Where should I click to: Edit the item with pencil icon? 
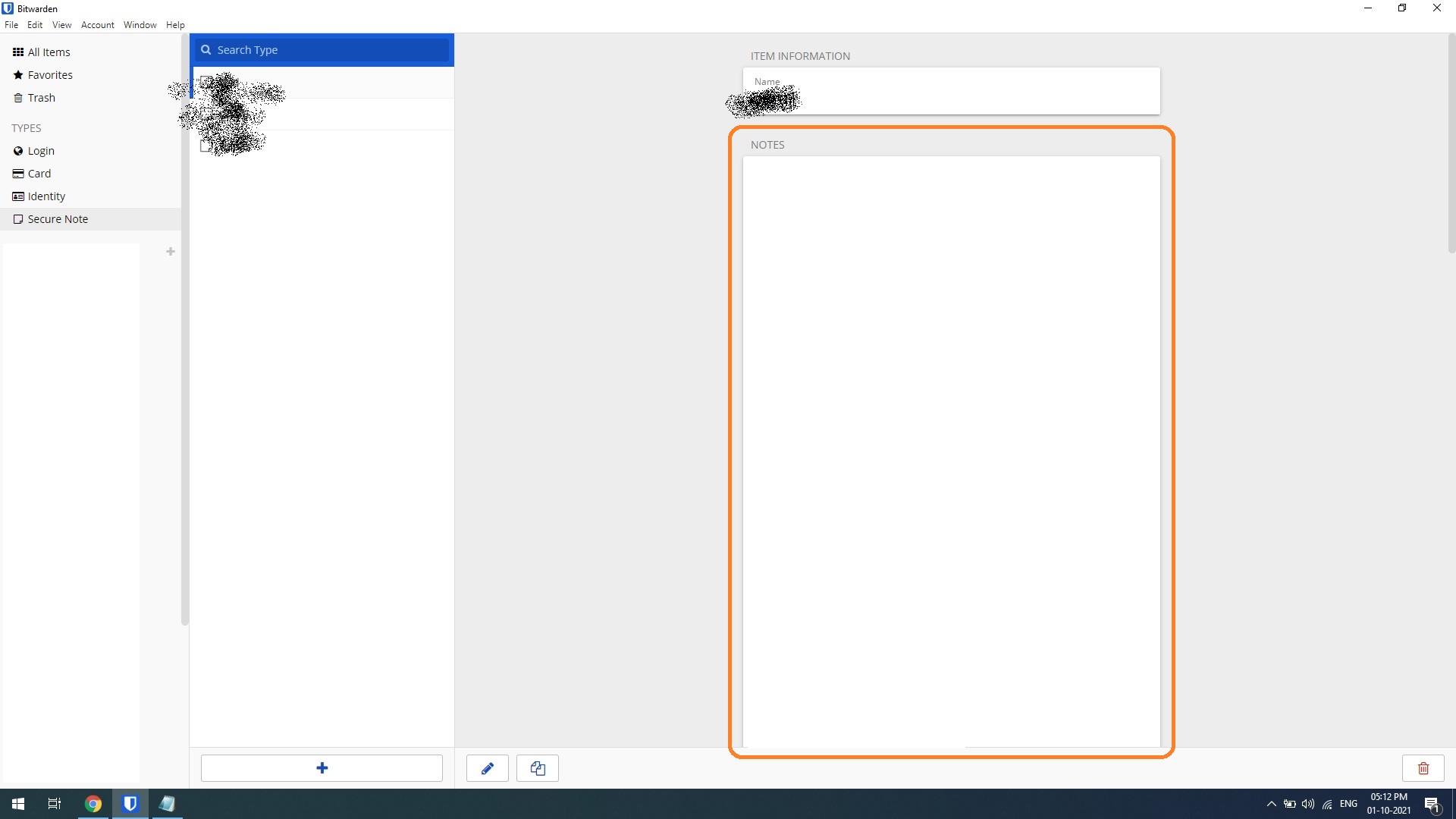488,768
